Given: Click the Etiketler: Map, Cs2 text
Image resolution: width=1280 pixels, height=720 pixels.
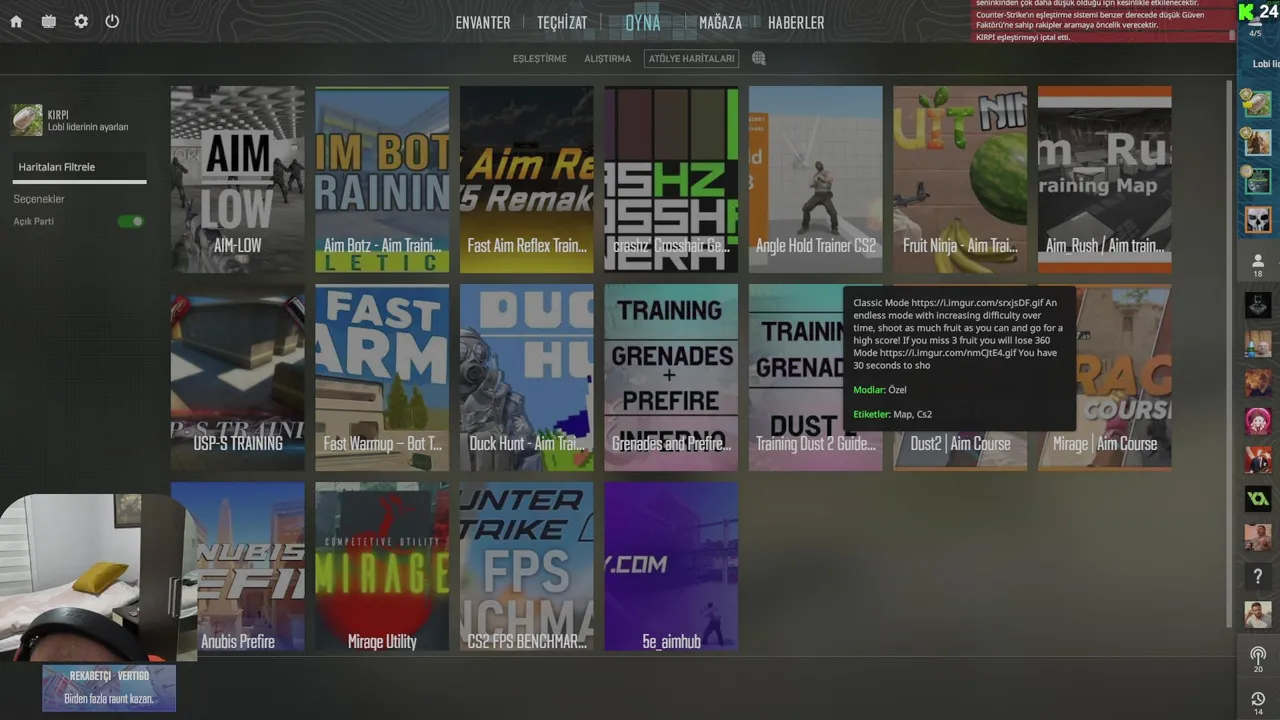Looking at the screenshot, I should pos(893,414).
